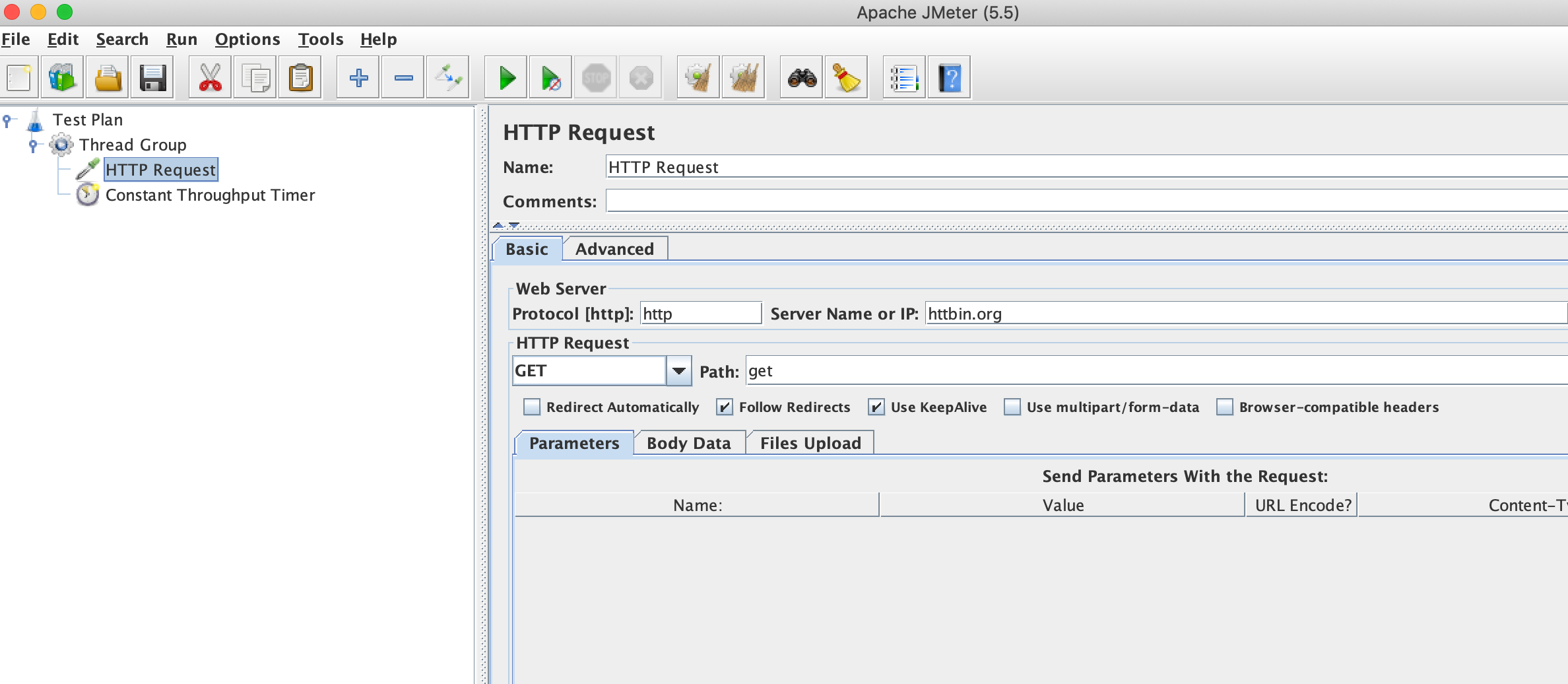Click the Clear All broom icon
1568x684 pixels.
coord(744,78)
